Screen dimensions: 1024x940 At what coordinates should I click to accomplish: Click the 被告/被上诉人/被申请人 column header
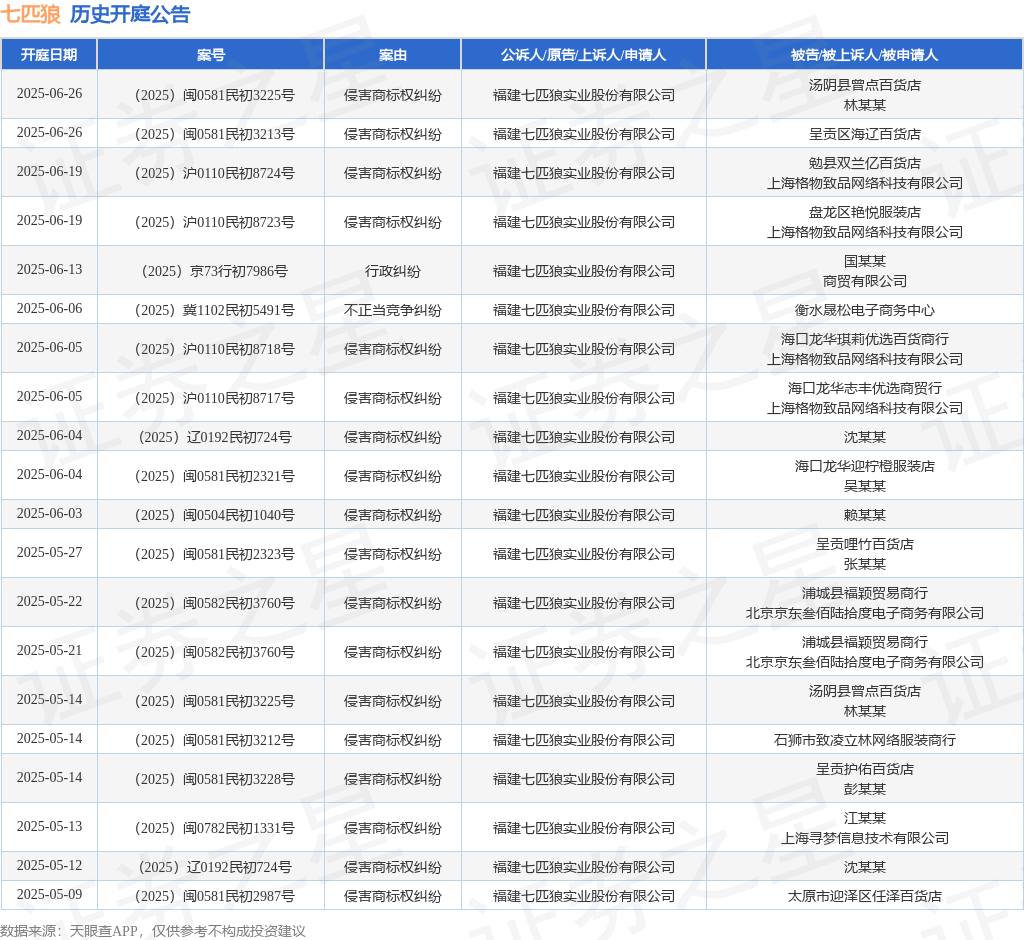click(864, 55)
